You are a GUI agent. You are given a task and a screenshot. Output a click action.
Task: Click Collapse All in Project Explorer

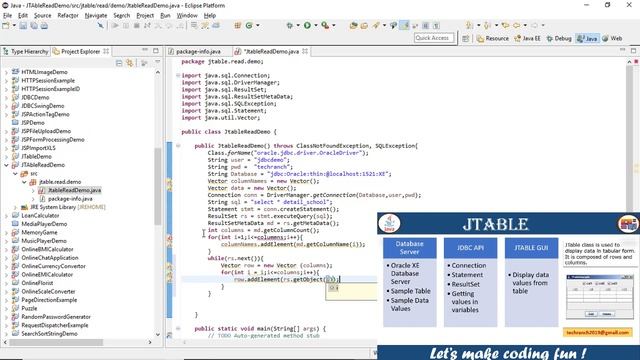119,63
